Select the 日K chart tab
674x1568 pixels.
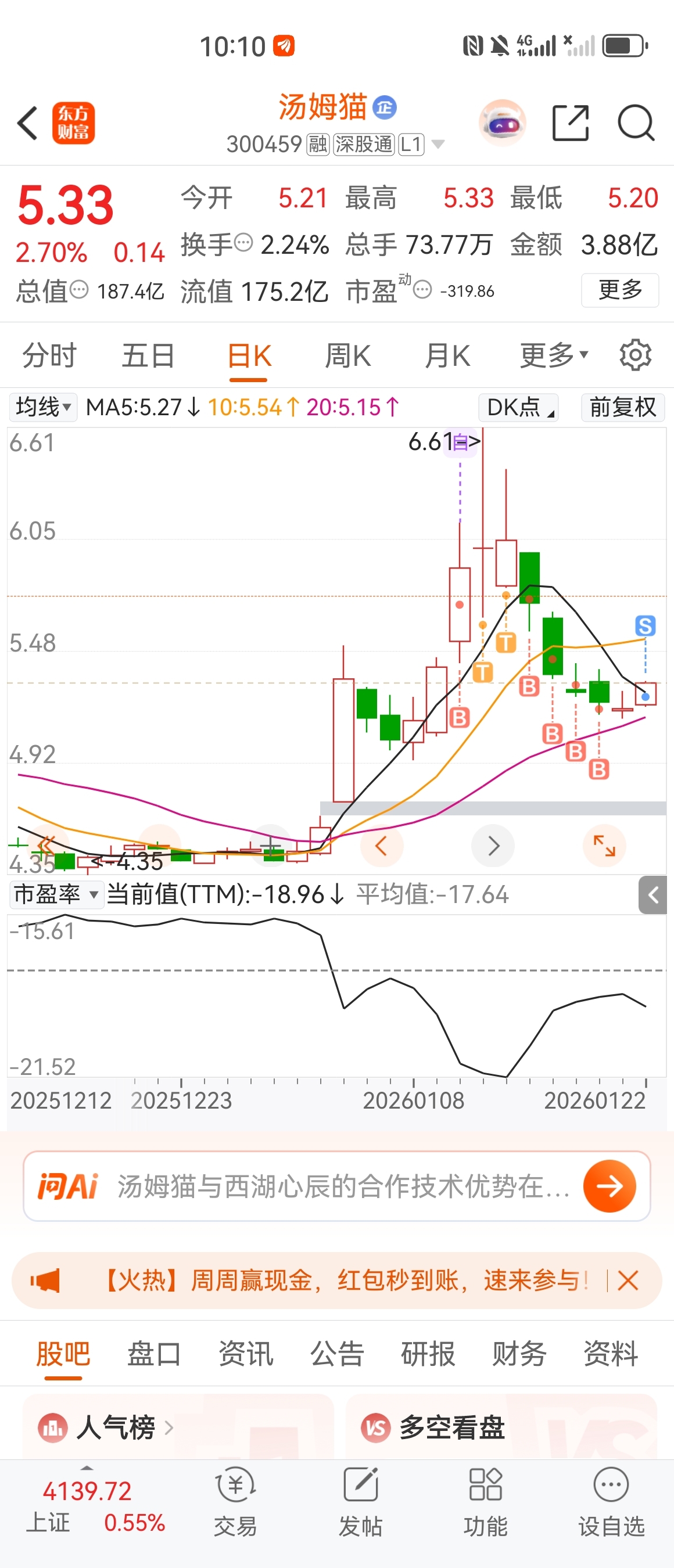coord(249,355)
